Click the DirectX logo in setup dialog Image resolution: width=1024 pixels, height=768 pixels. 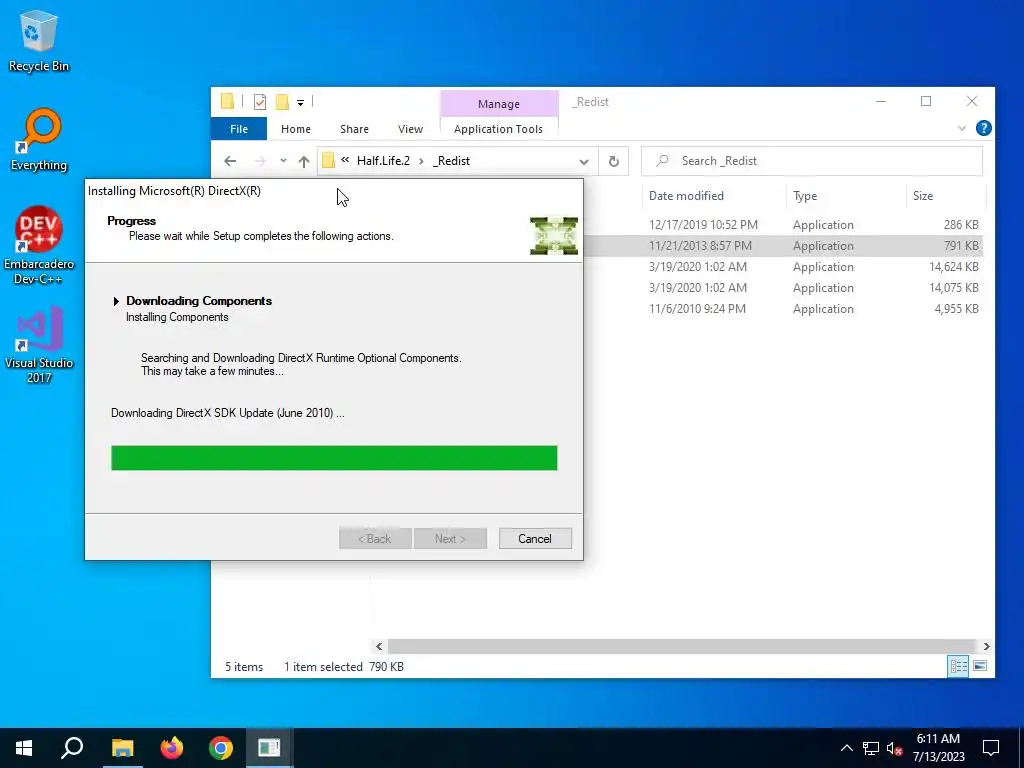[x=554, y=235]
